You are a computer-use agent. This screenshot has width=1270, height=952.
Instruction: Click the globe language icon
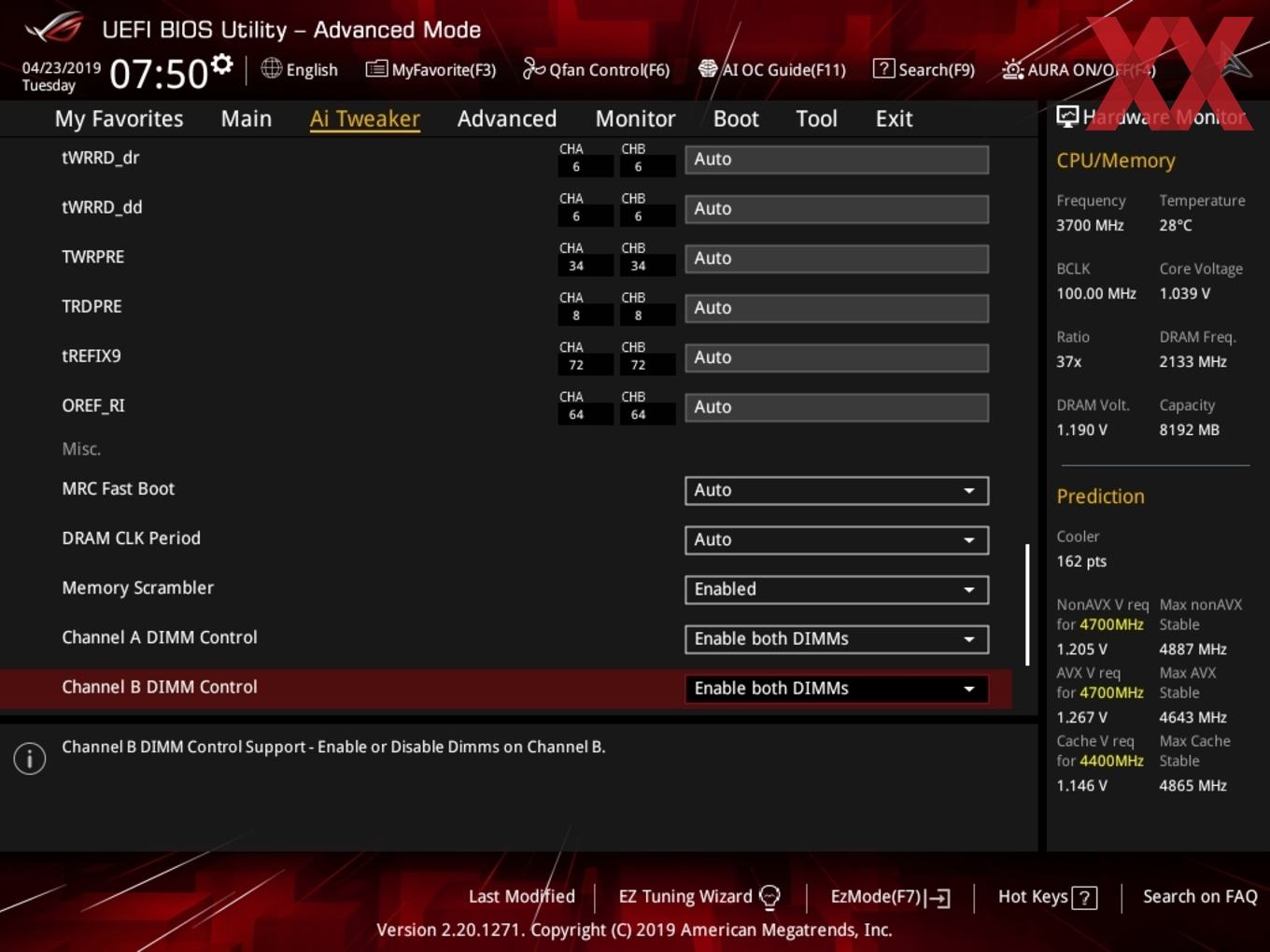(271, 68)
